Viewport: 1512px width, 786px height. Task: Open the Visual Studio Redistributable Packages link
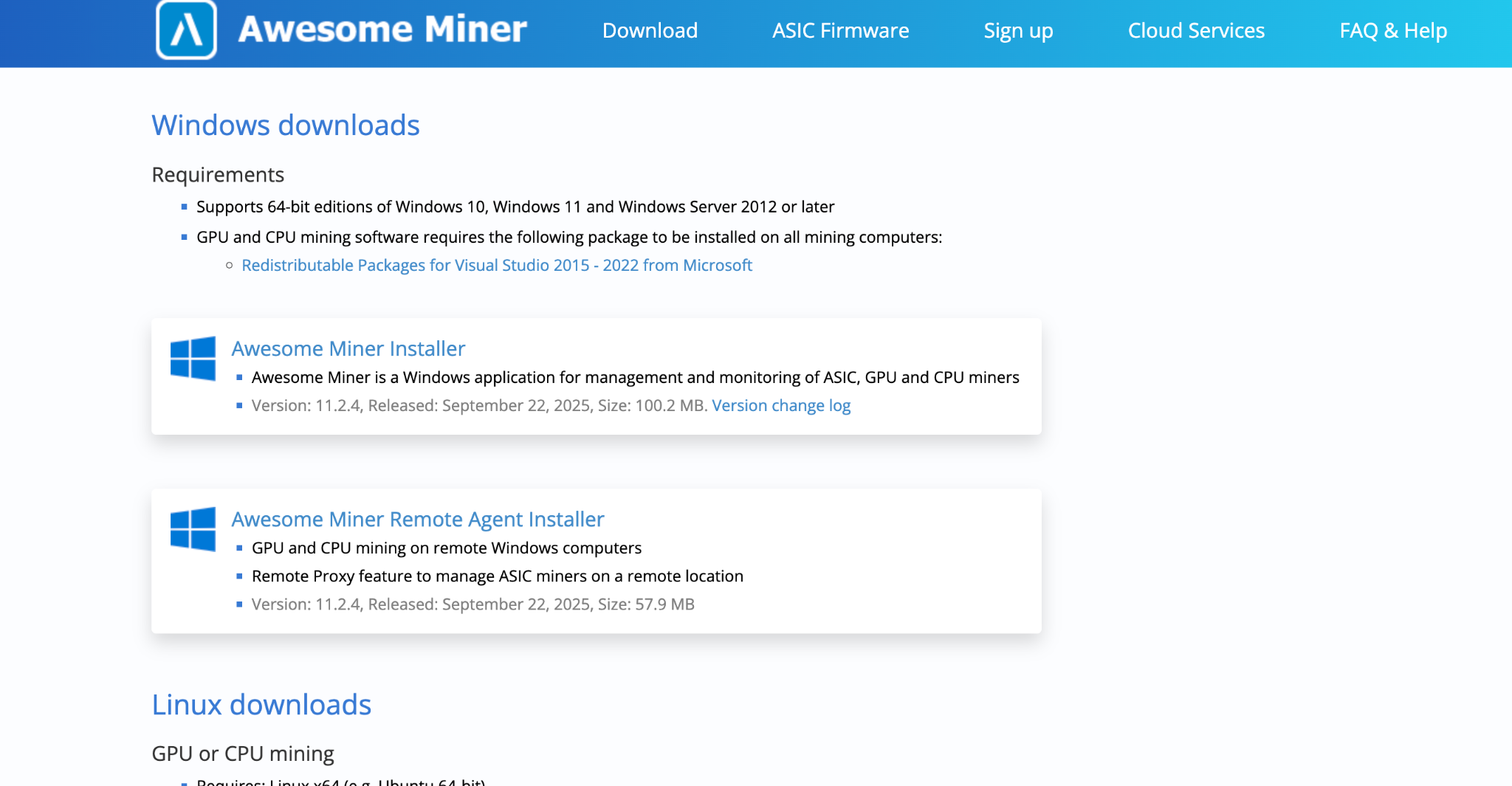(496, 265)
